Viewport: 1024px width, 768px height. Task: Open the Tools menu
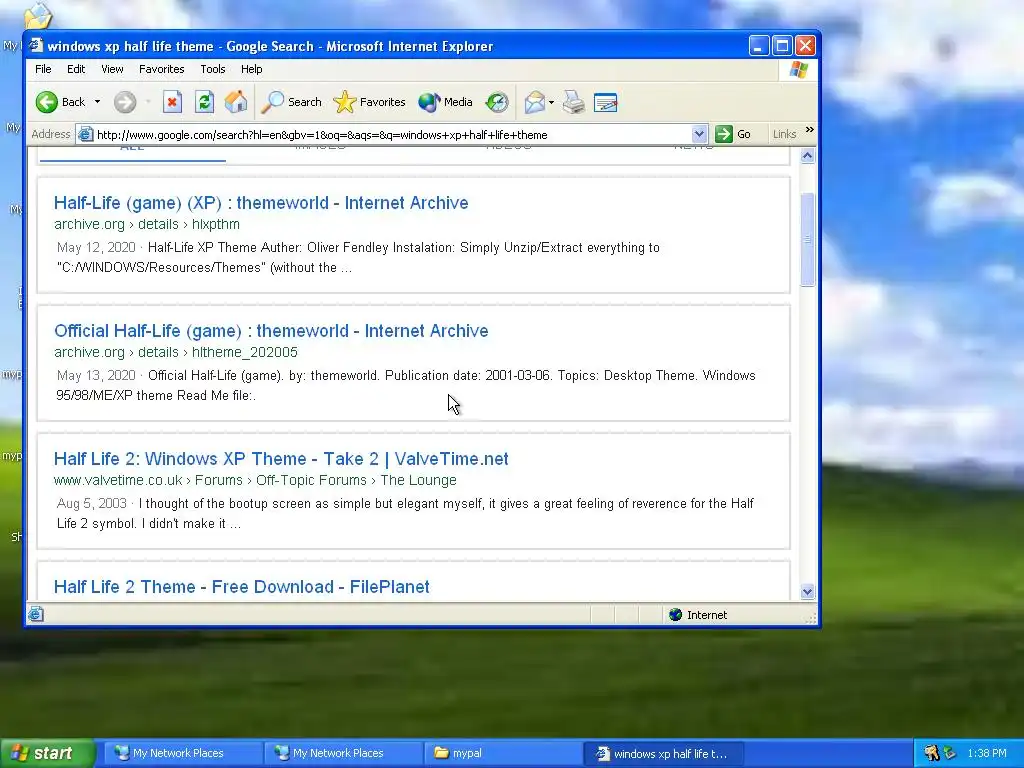(213, 69)
